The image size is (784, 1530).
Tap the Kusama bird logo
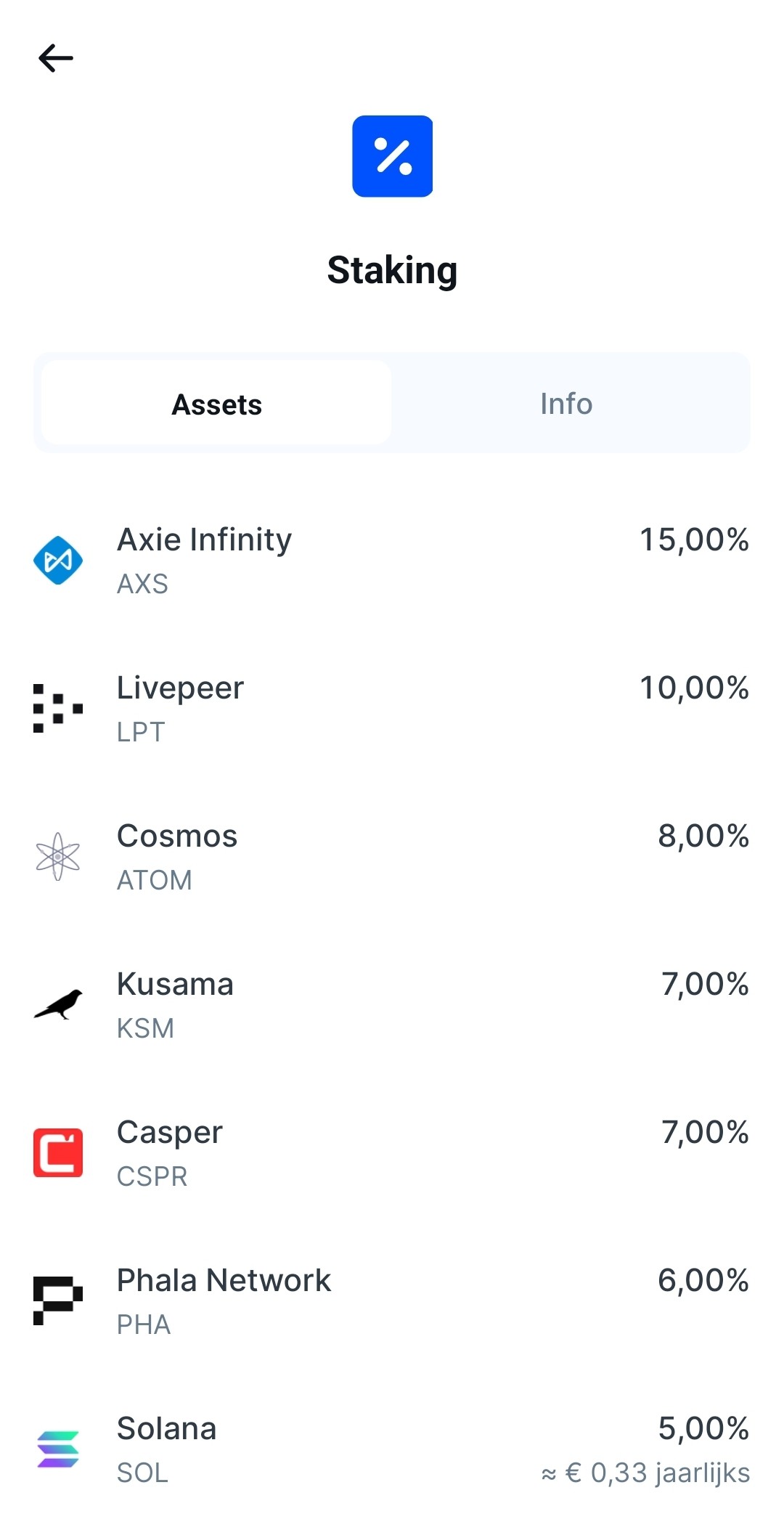pos(58,1005)
